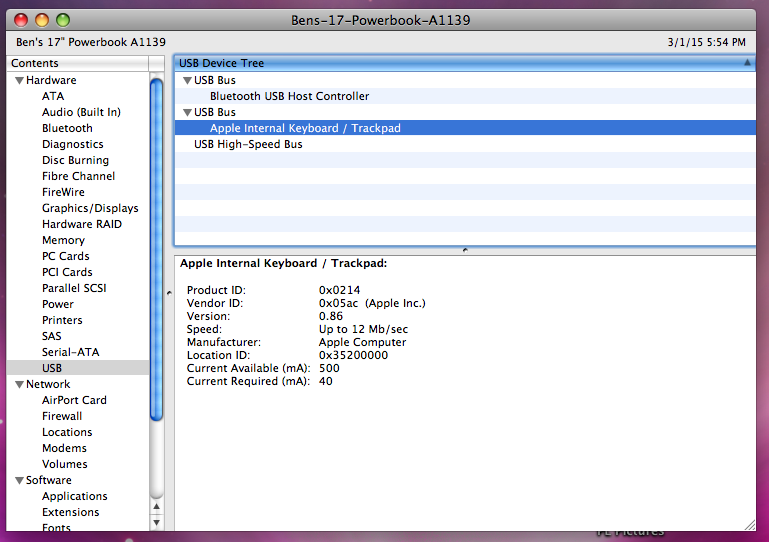The height and width of the screenshot is (542, 769).
Task: Click the Vendor ID value 0x05ac
Action: pyautogui.click(x=338, y=303)
